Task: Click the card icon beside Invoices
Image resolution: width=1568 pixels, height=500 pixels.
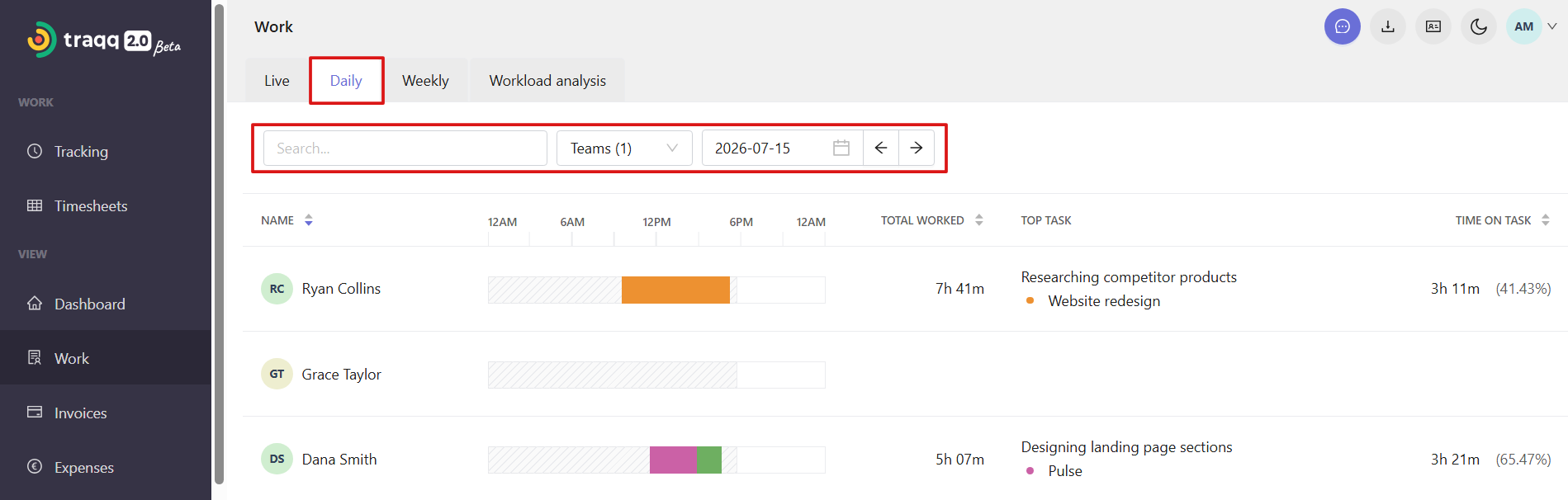Action: point(35,412)
